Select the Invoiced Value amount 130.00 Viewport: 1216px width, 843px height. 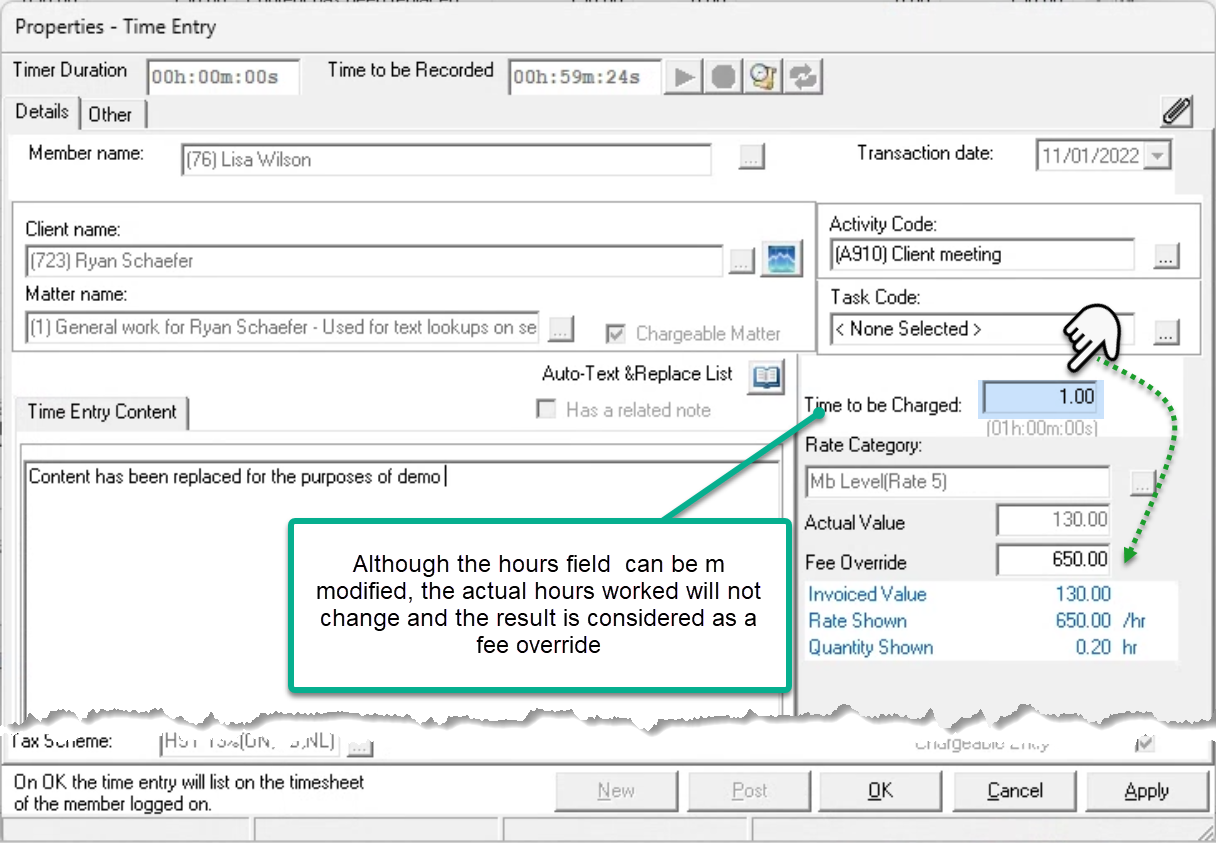click(x=1084, y=594)
